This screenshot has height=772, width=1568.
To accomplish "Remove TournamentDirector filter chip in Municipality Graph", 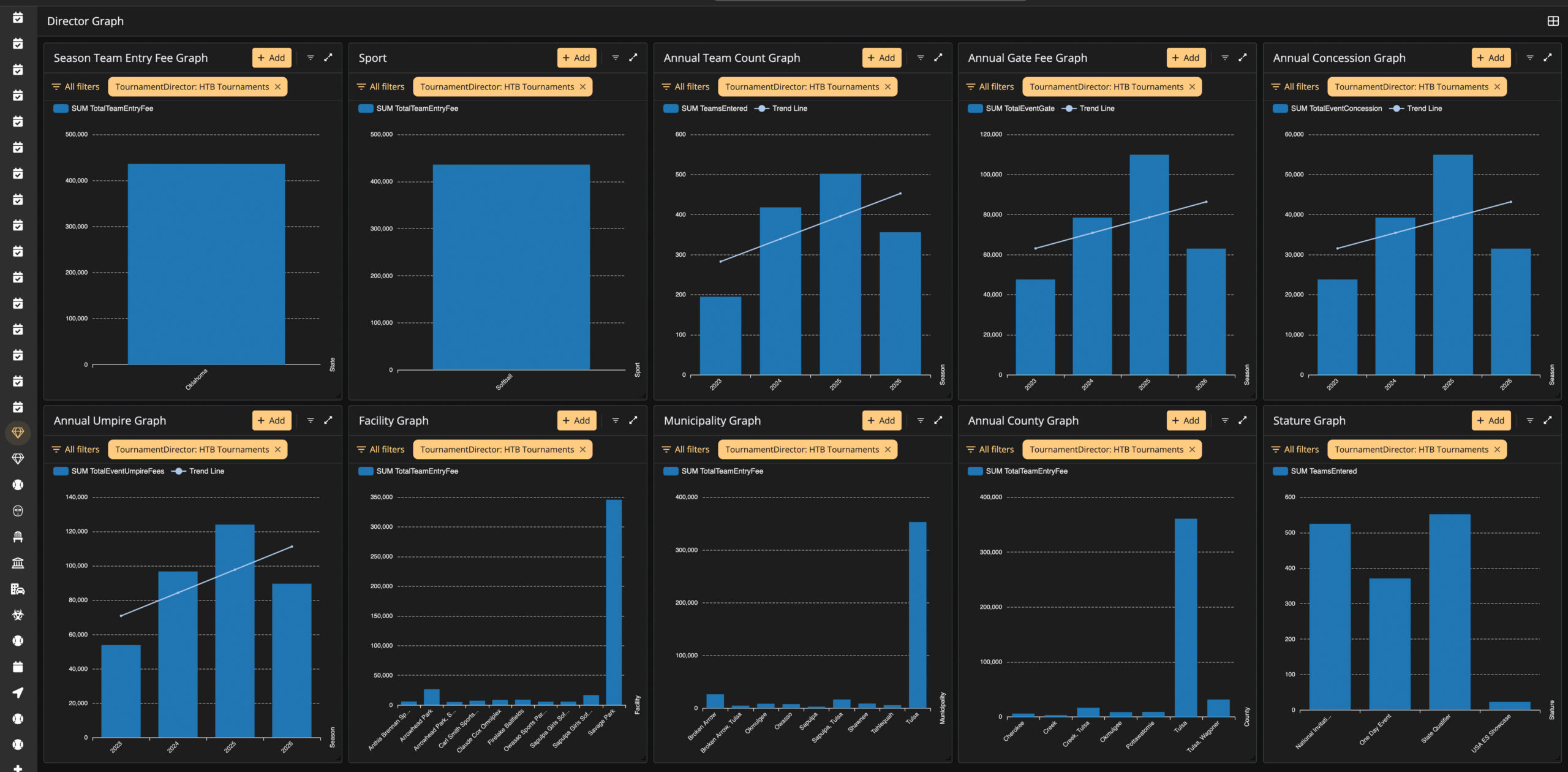I will (x=888, y=450).
